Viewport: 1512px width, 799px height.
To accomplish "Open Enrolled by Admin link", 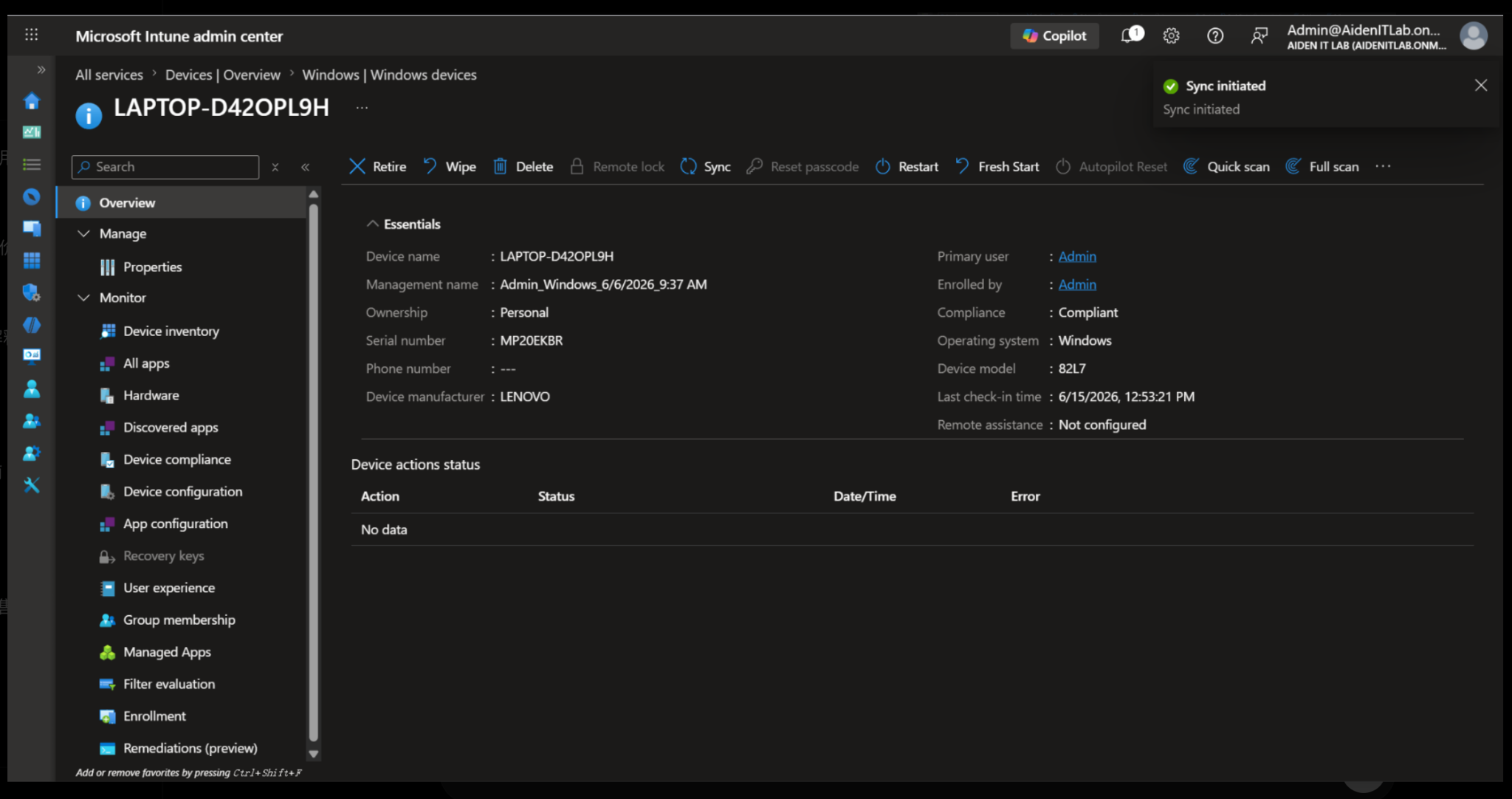I will [1077, 284].
